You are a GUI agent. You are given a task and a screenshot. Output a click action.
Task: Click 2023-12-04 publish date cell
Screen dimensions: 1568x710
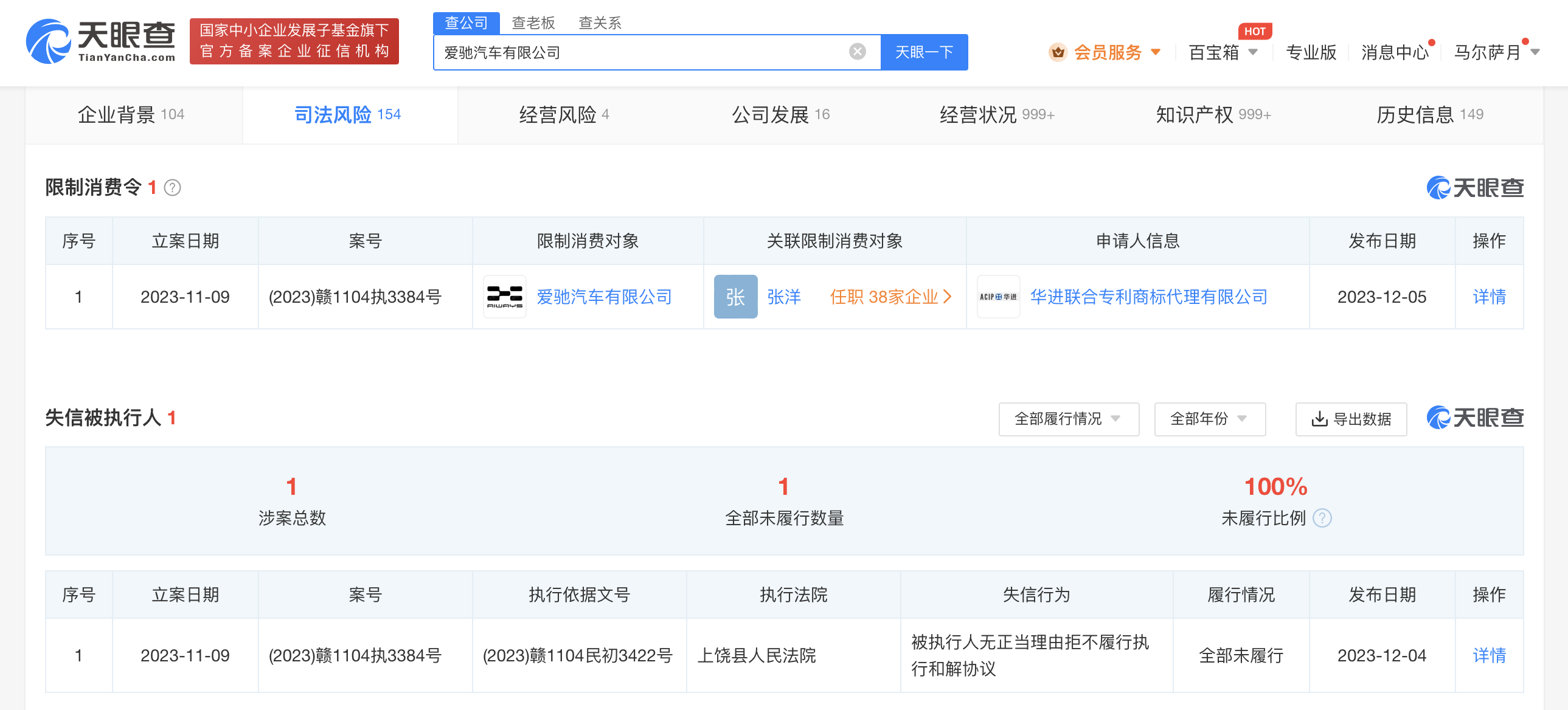(1381, 655)
